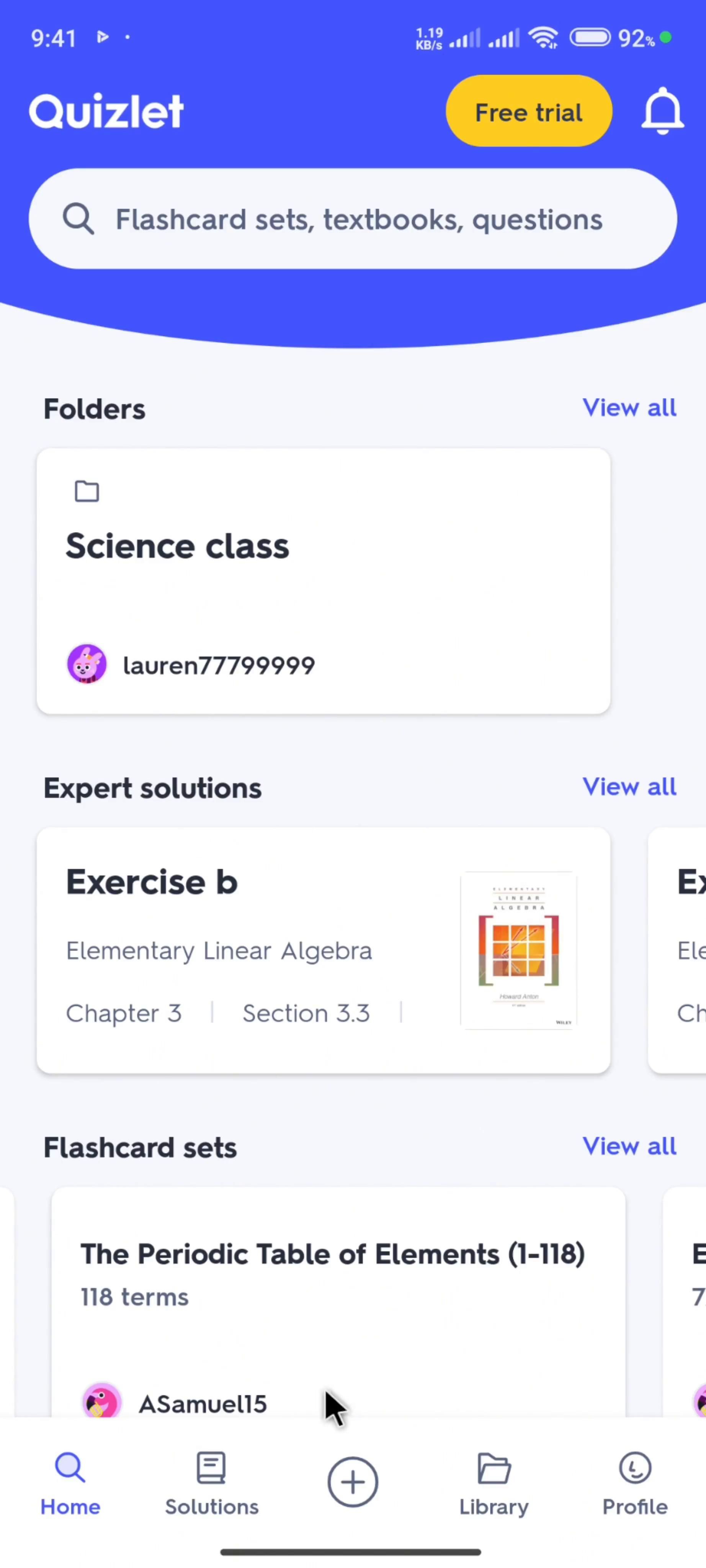Image resolution: width=706 pixels, height=1568 pixels.
Task: Tap the Wi-Fi status icon
Action: 544,38
